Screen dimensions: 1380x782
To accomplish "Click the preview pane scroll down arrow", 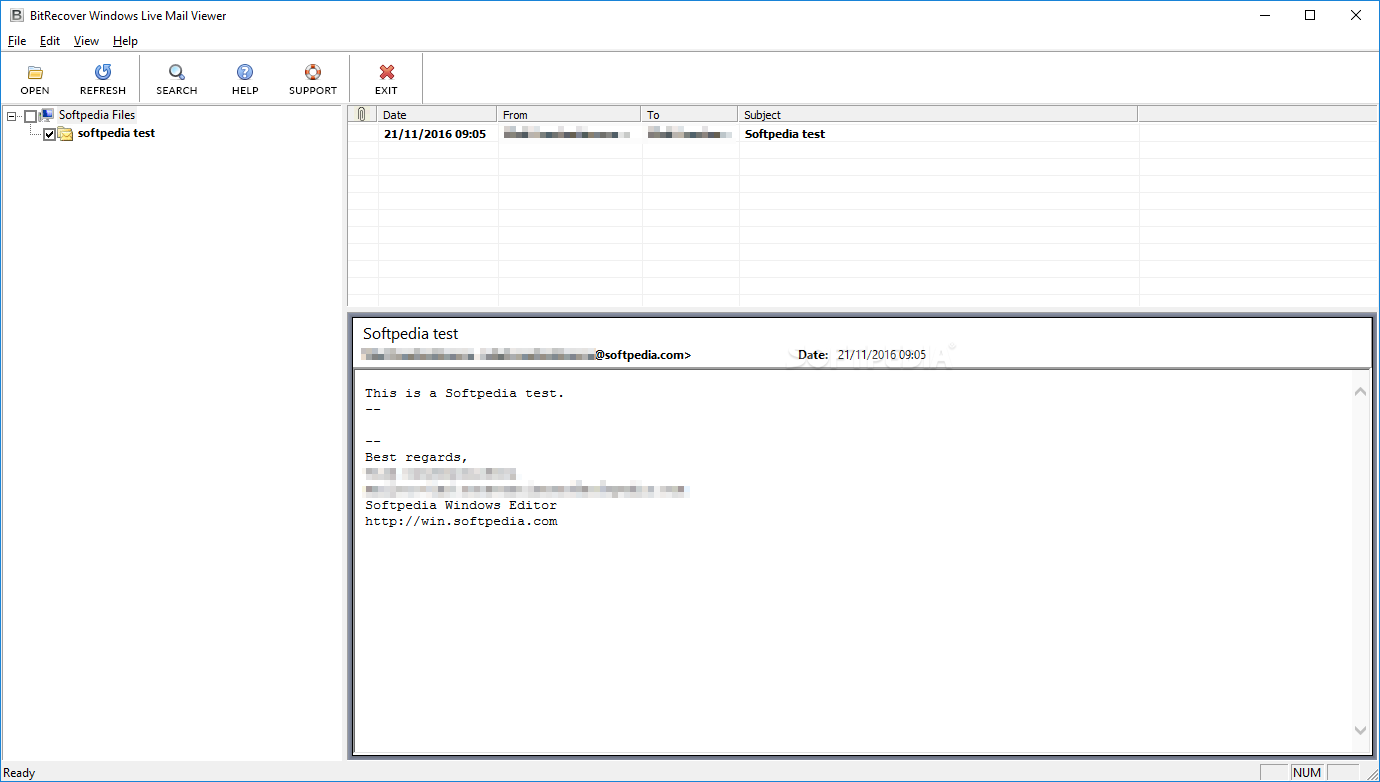I will click(x=1360, y=731).
